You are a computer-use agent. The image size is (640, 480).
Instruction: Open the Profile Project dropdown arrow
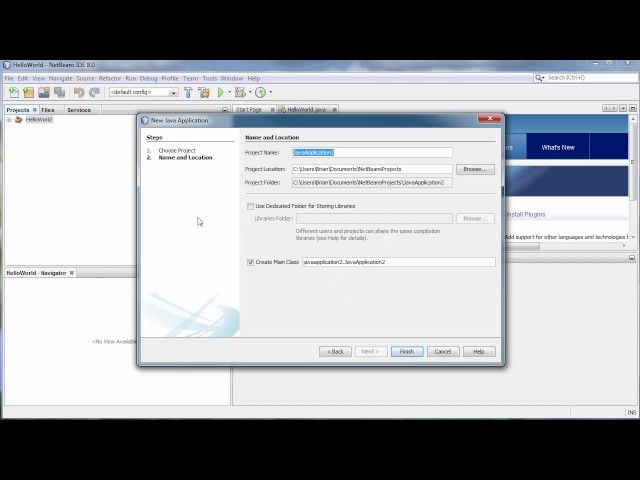270,92
